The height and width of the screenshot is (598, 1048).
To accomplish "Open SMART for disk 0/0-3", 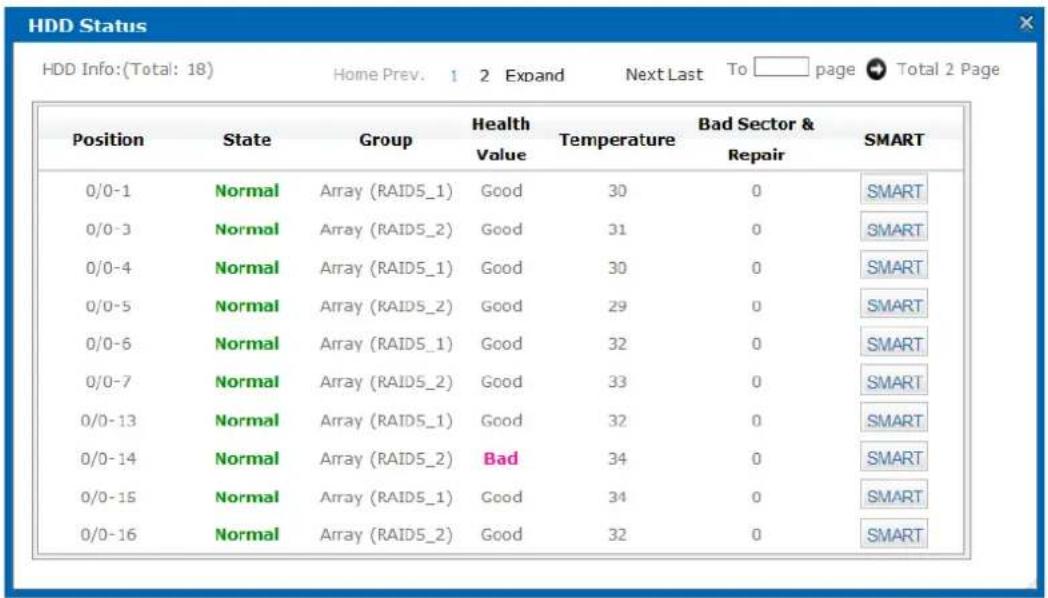I will 894,229.
